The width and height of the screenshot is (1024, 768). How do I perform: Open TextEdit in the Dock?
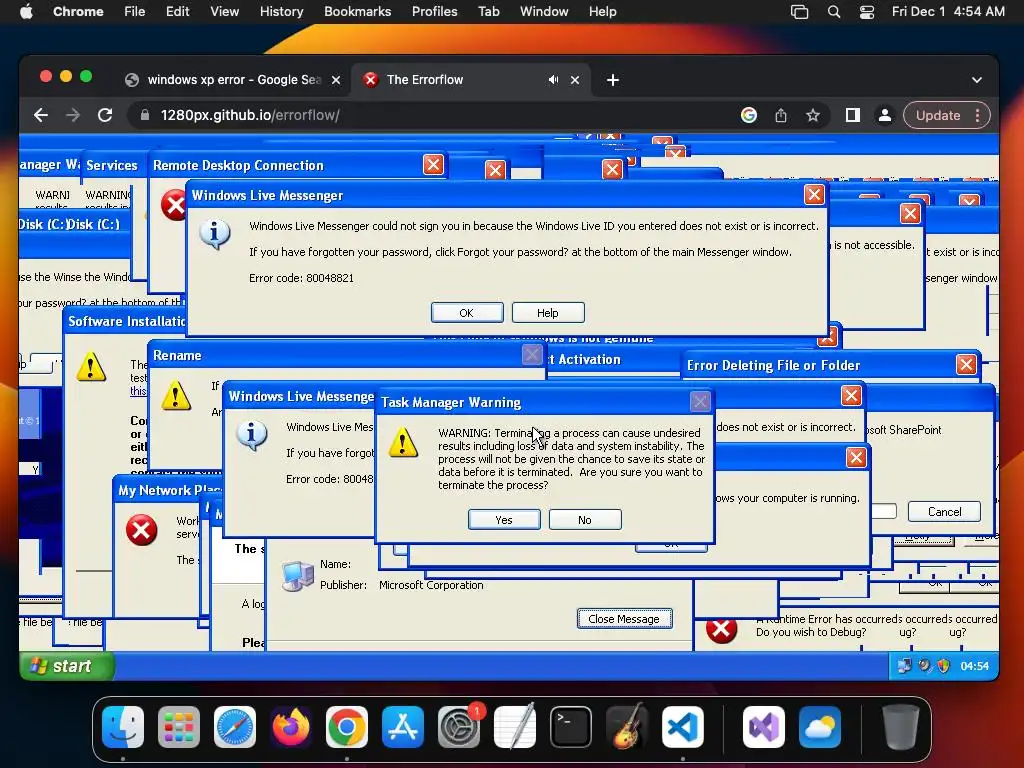click(x=515, y=727)
